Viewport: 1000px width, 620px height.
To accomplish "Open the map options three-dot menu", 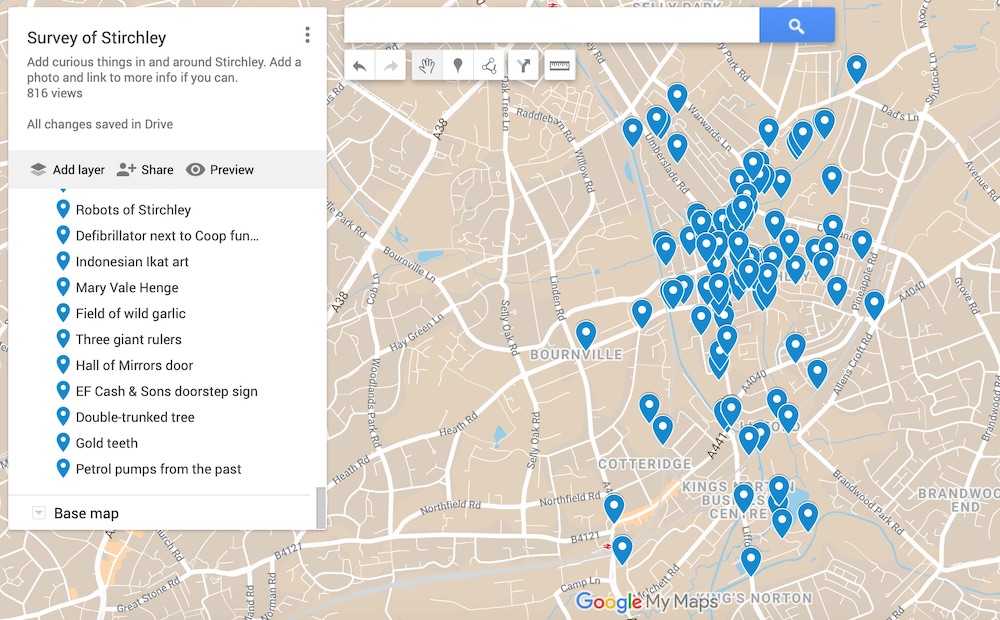I will (x=307, y=36).
